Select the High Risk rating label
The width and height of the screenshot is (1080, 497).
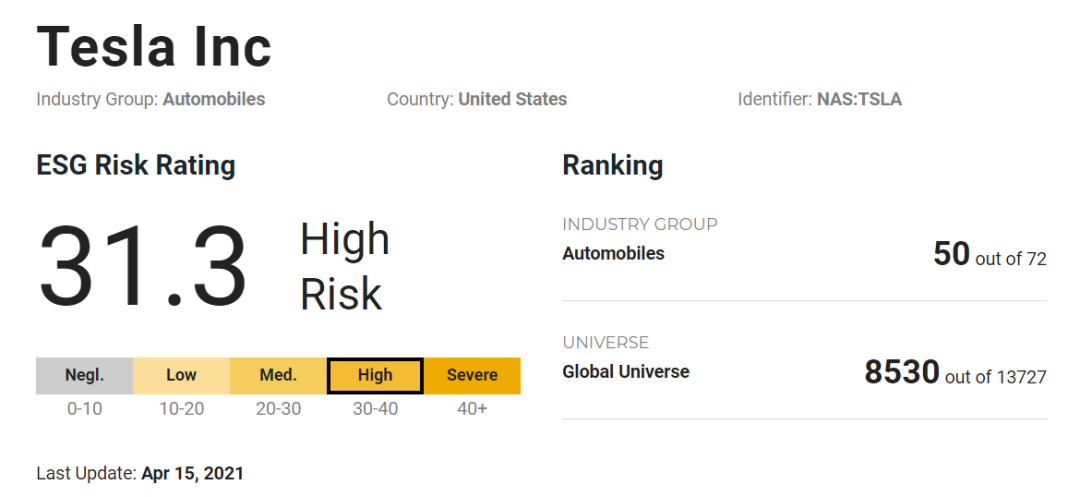(x=344, y=267)
